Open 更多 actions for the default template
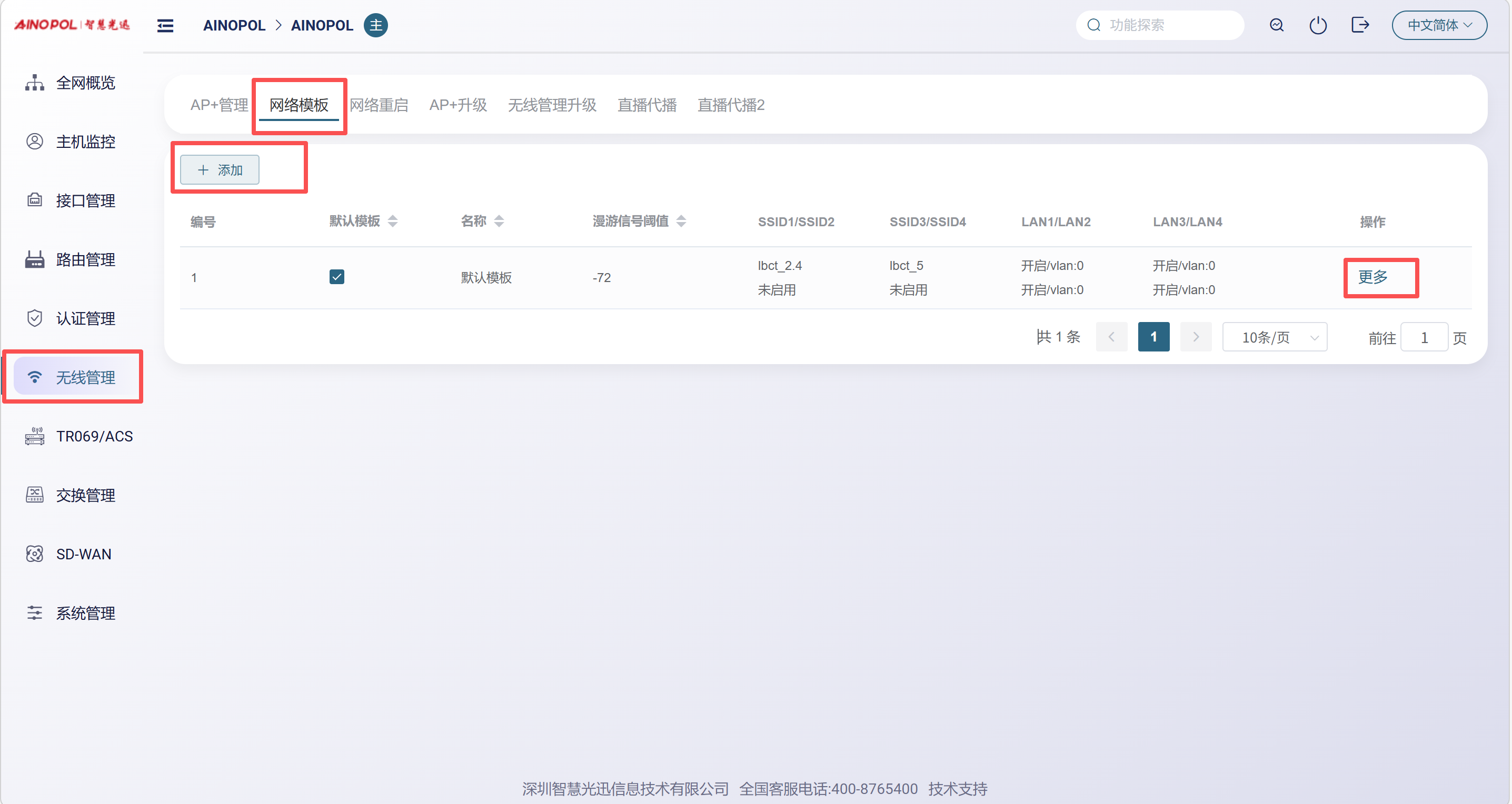The height and width of the screenshot is (804, 1512). [x=1372, y=277]
